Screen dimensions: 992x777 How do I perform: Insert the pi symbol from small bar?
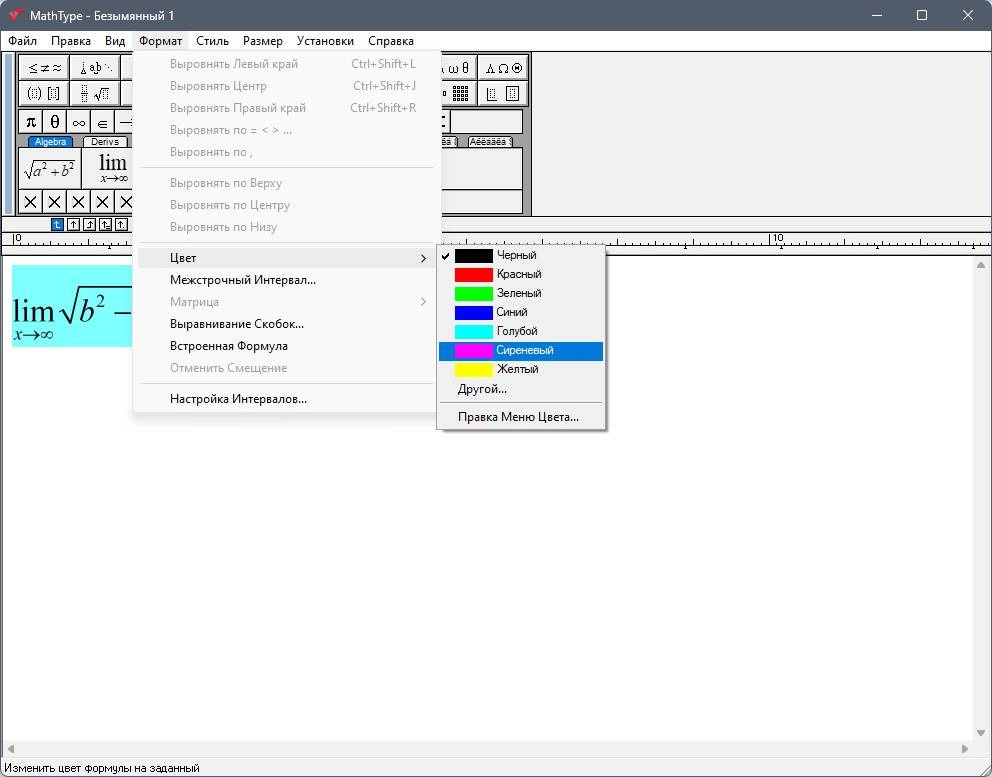30,121
